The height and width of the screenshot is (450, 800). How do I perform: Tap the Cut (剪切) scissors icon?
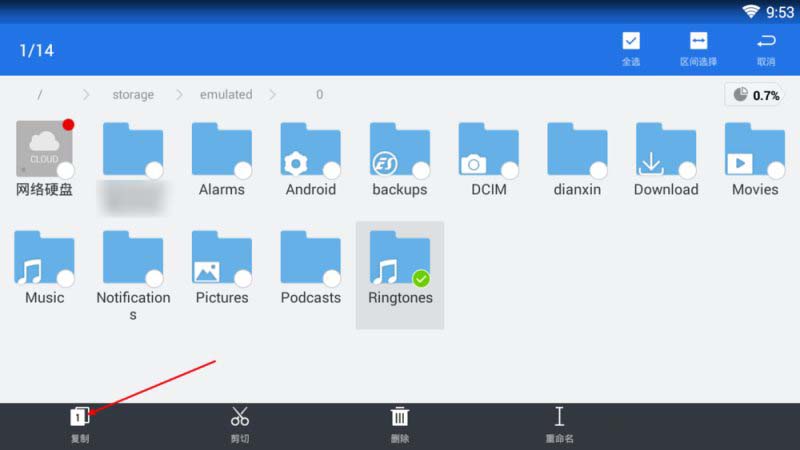point(239,416)
